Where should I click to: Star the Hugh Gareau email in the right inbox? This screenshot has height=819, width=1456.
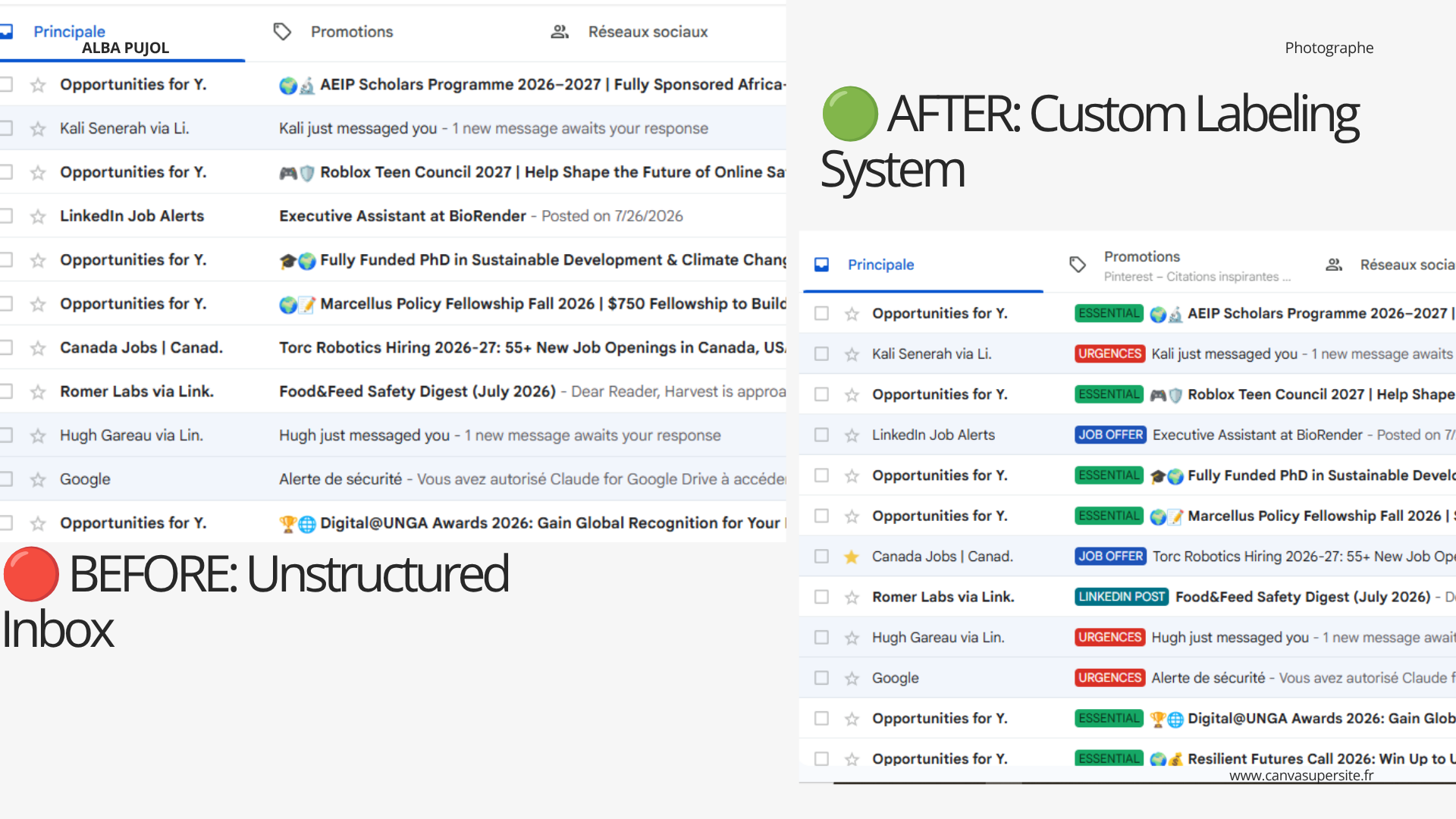point(852,639)
